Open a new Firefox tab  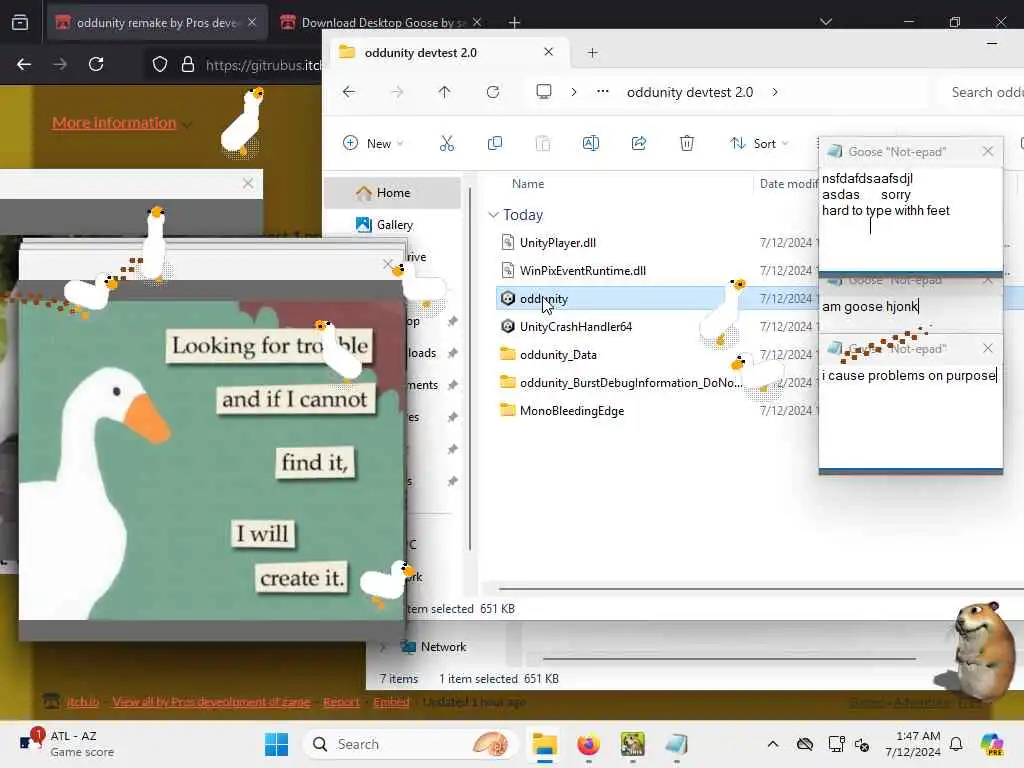pos(515,22)
